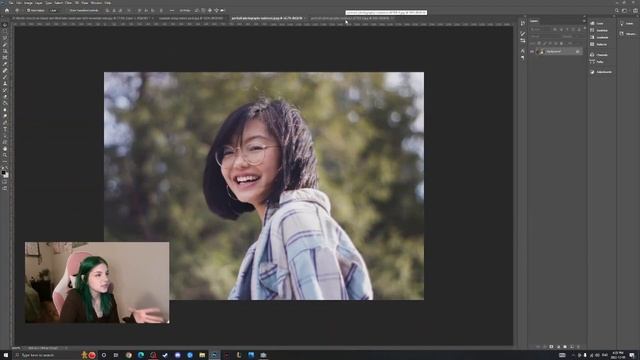
Task: Select the Brush tool
Action: click(5, 77)
